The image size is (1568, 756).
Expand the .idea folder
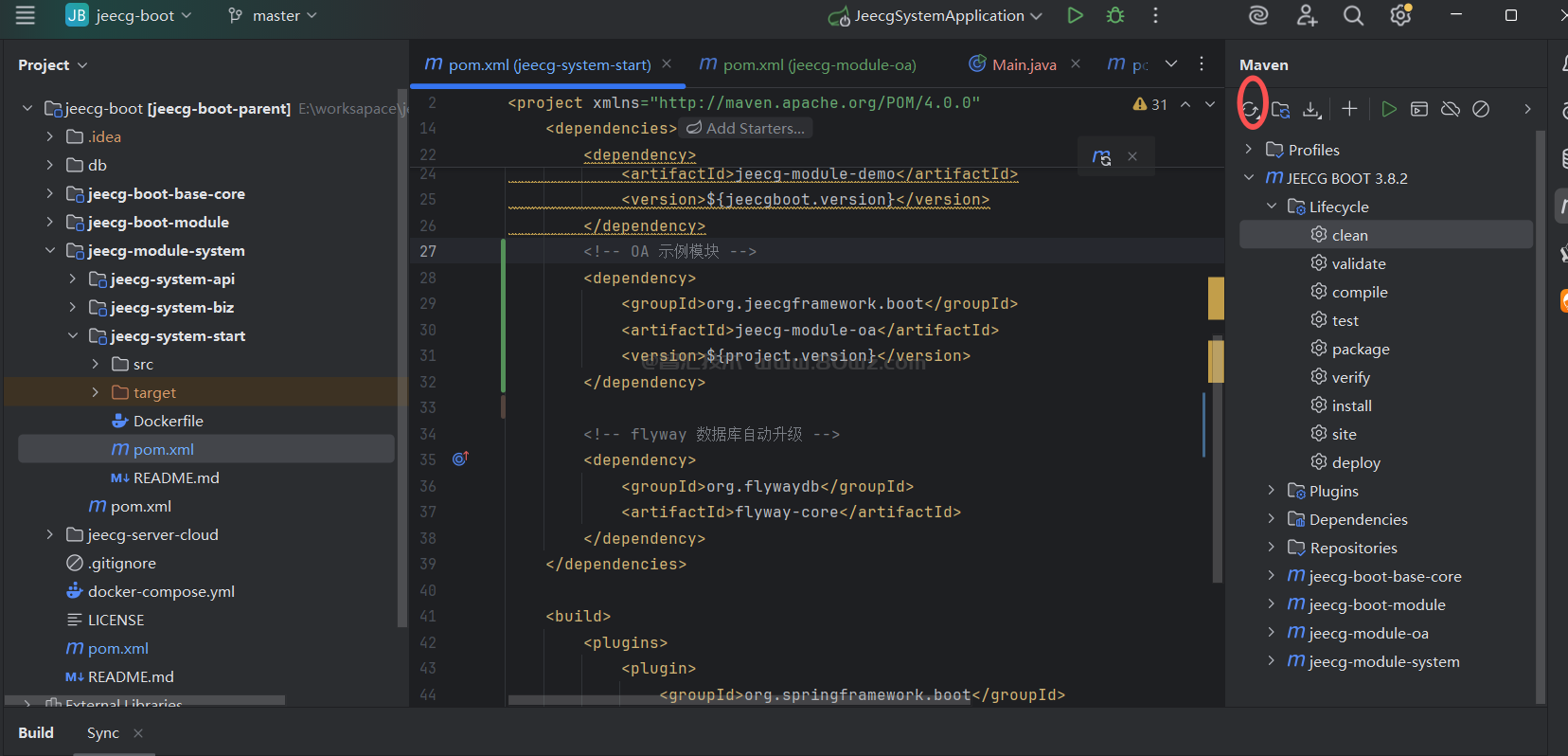(x=50, y=136)
